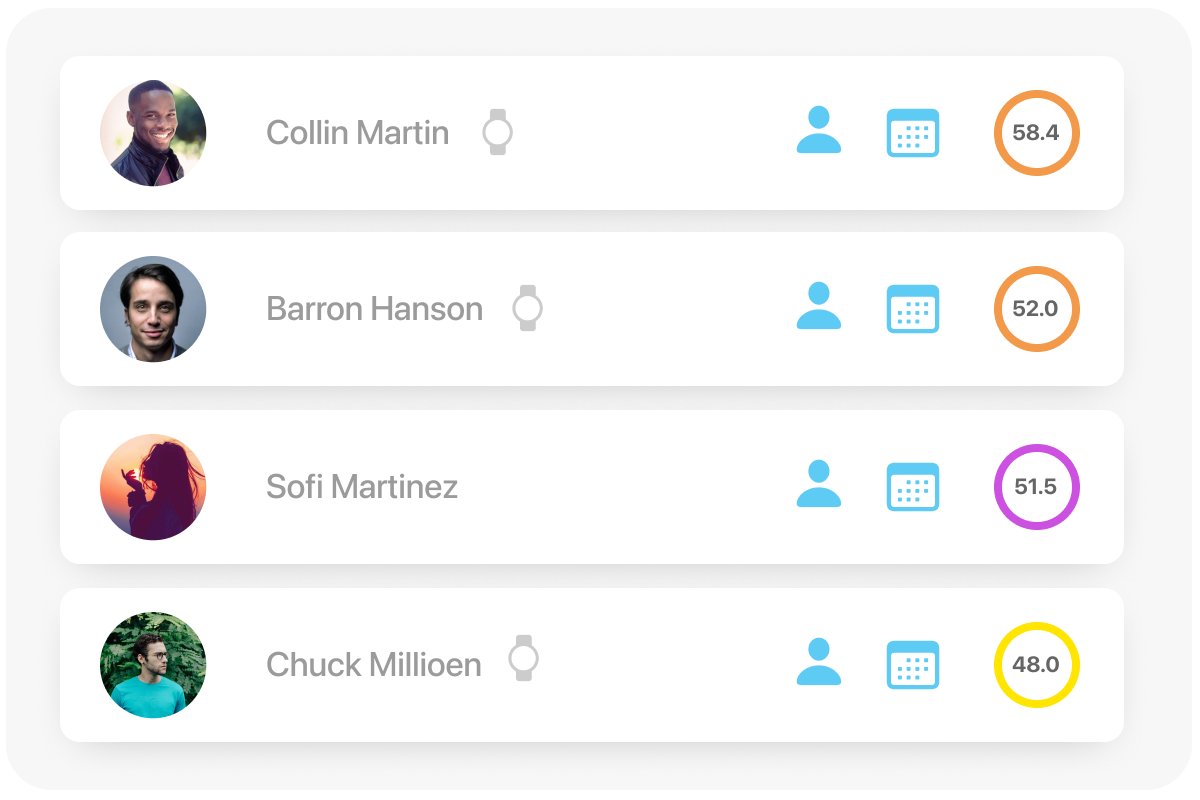1200x800 pixels.
Task: Open Sofi Martinez's calendar icon
Action: tap(912, 487)
